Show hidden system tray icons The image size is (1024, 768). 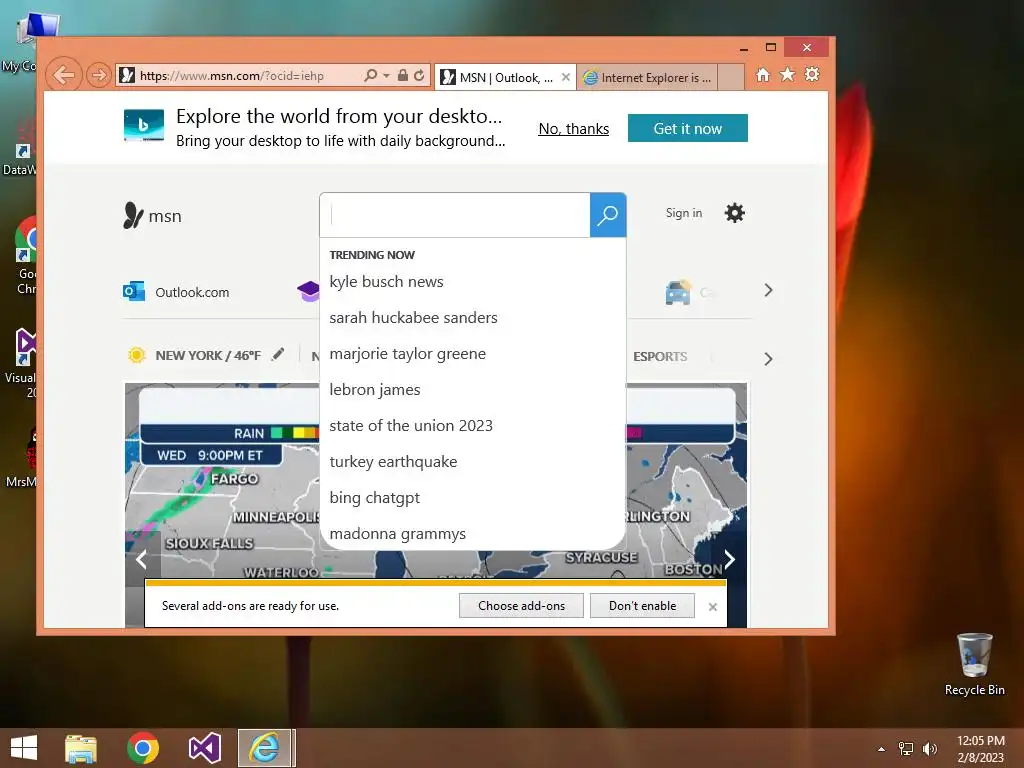click(882, 749)
